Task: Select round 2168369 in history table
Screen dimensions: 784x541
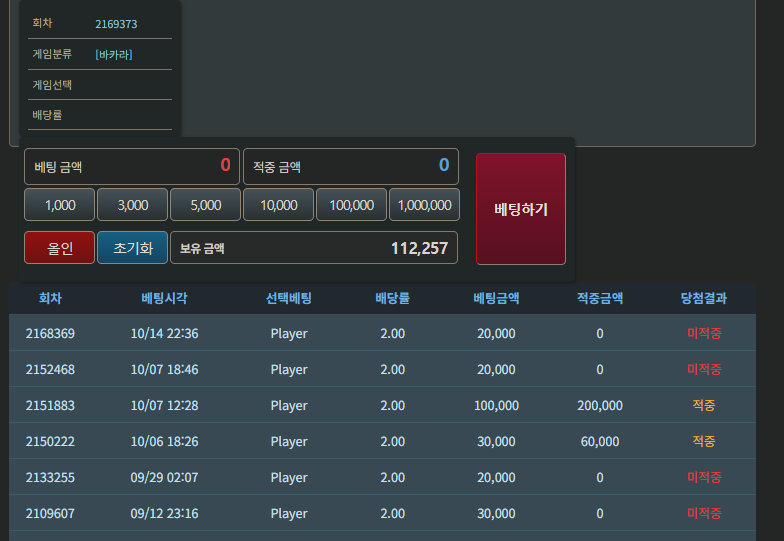Action: [50, 334]
